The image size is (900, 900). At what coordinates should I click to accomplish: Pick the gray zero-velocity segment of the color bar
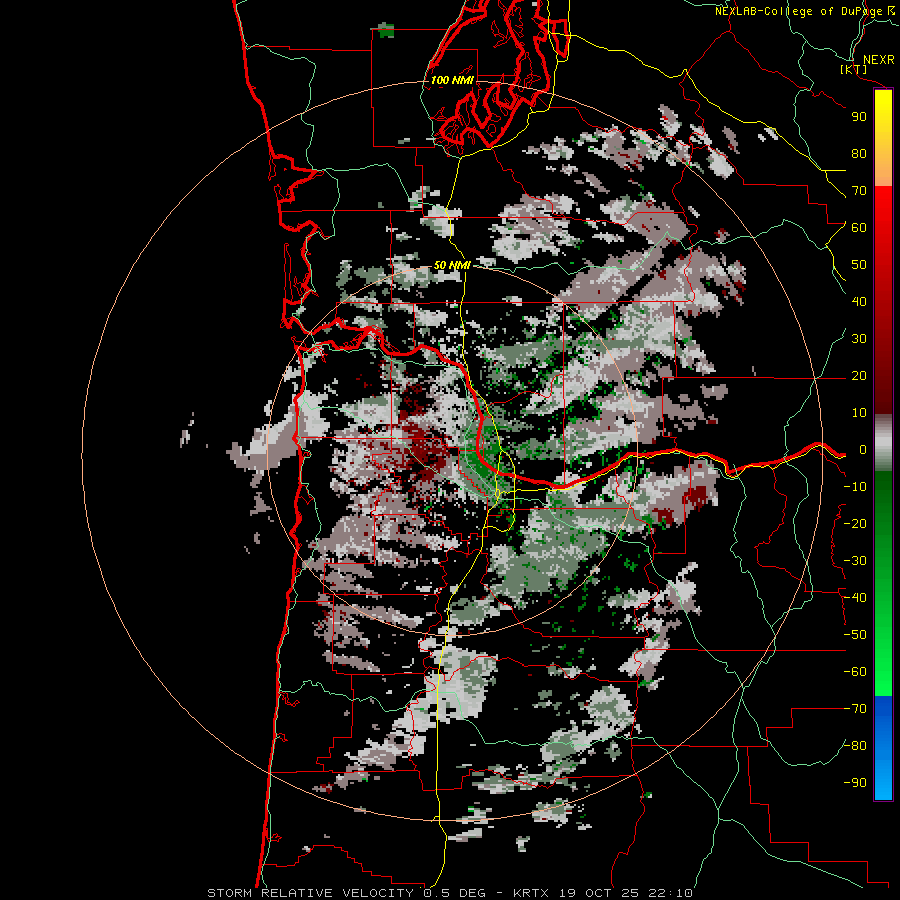(x=883, y=443)
